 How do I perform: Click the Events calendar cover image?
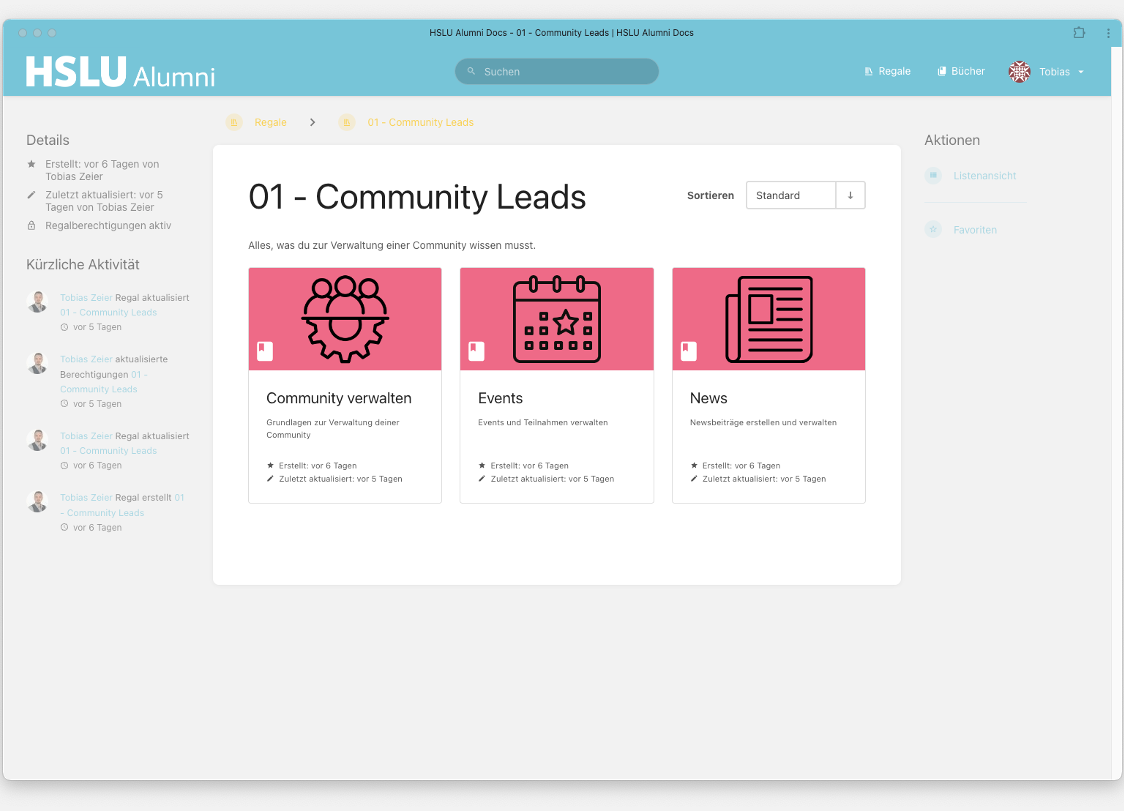pos(557,319)
